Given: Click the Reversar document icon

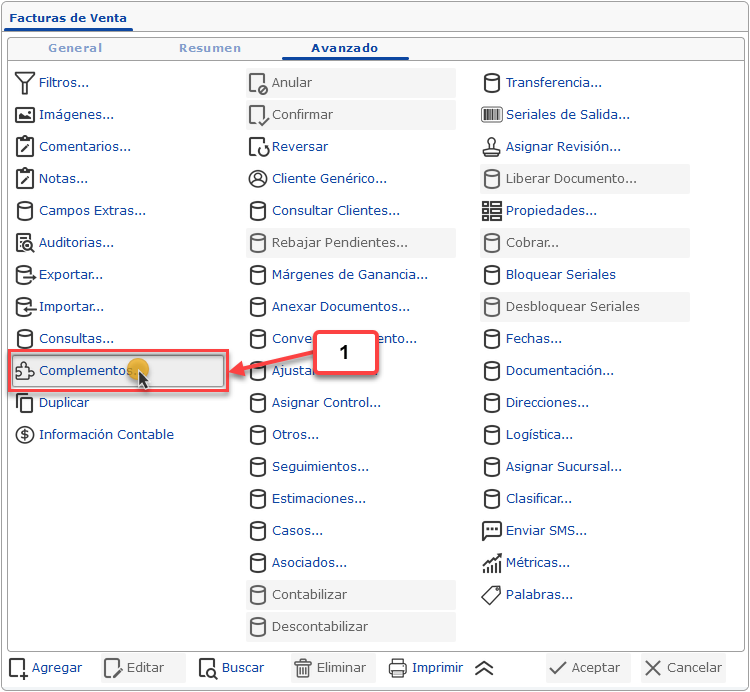Looking at the screenshot, I should click(259, 146).
